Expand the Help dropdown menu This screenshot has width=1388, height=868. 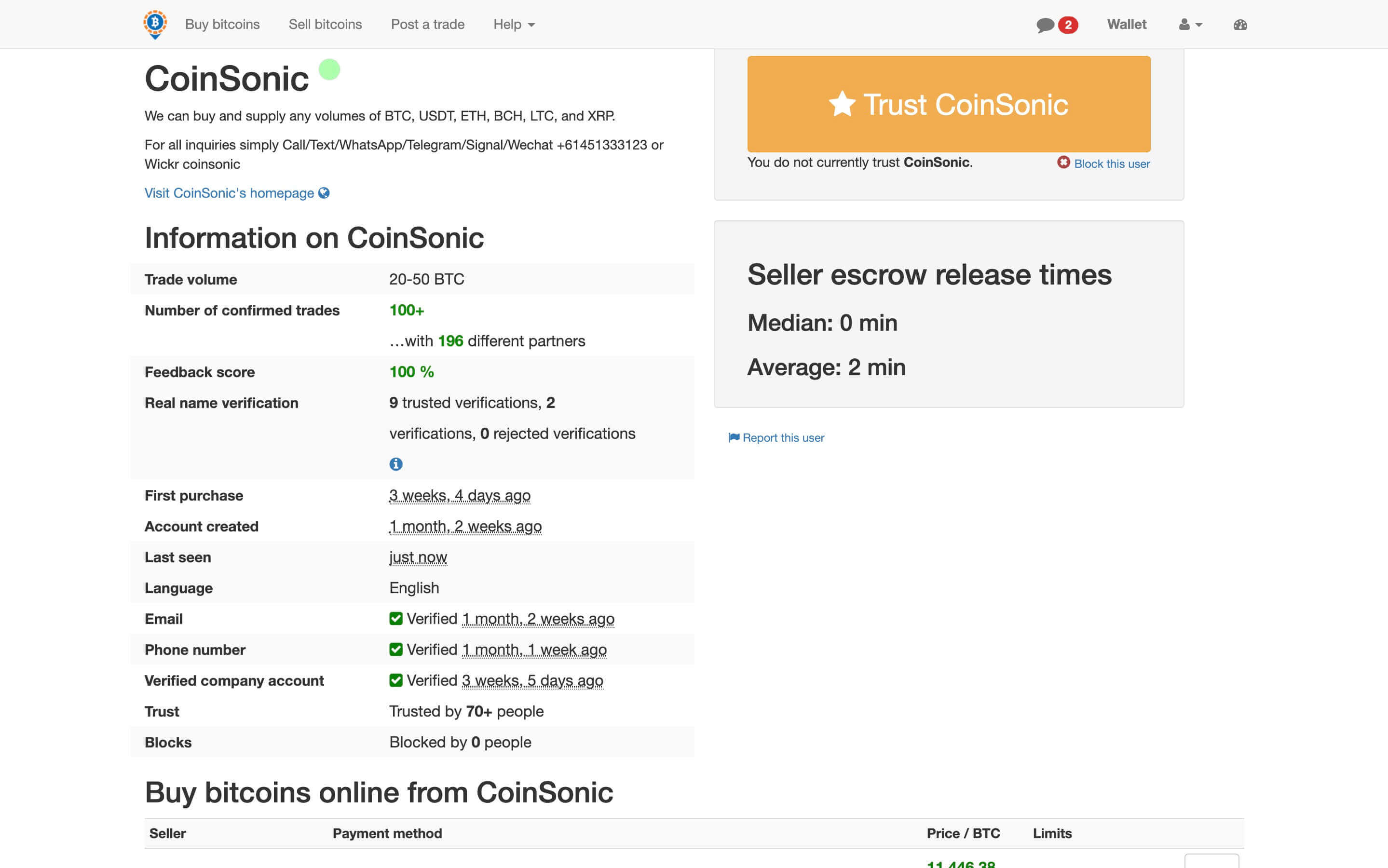point(514,24)
